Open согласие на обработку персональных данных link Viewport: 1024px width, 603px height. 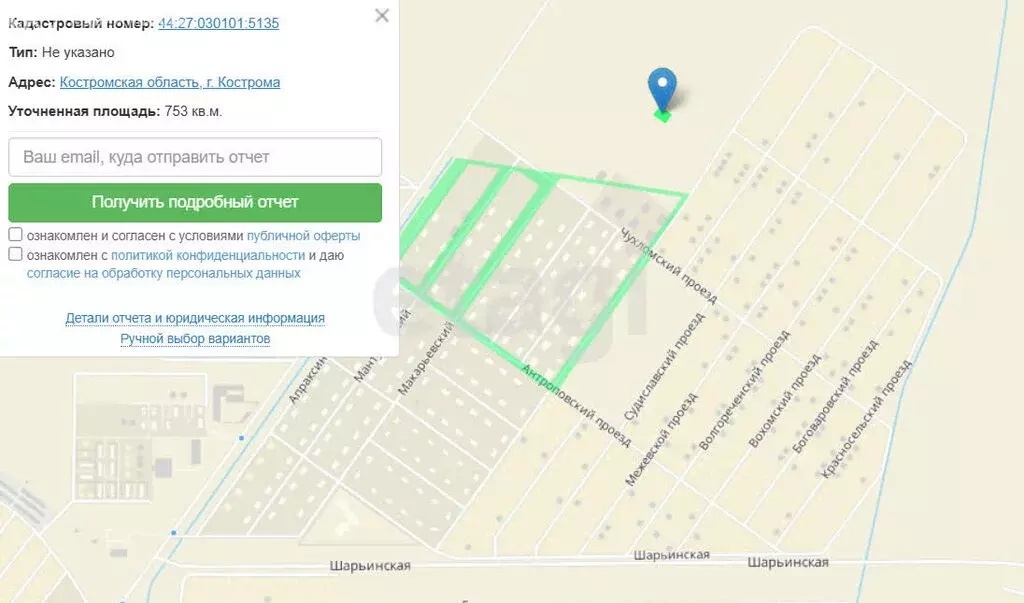pos(163,273)
